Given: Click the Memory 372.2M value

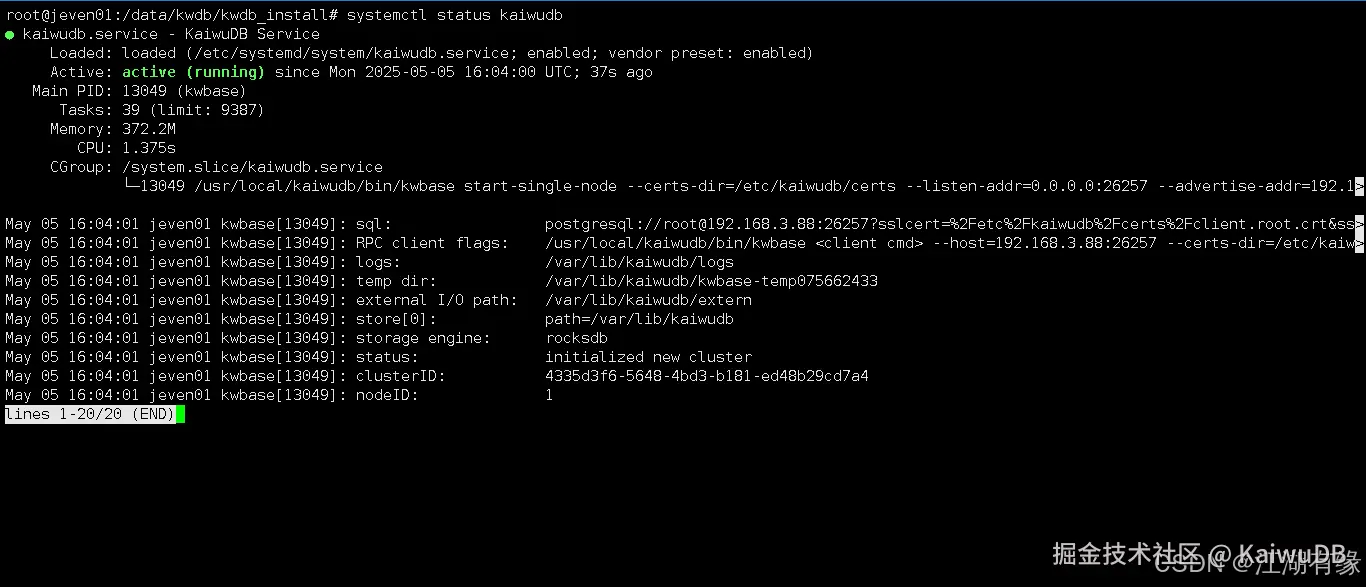Looking at the screenshot, I should click(149, 129).
